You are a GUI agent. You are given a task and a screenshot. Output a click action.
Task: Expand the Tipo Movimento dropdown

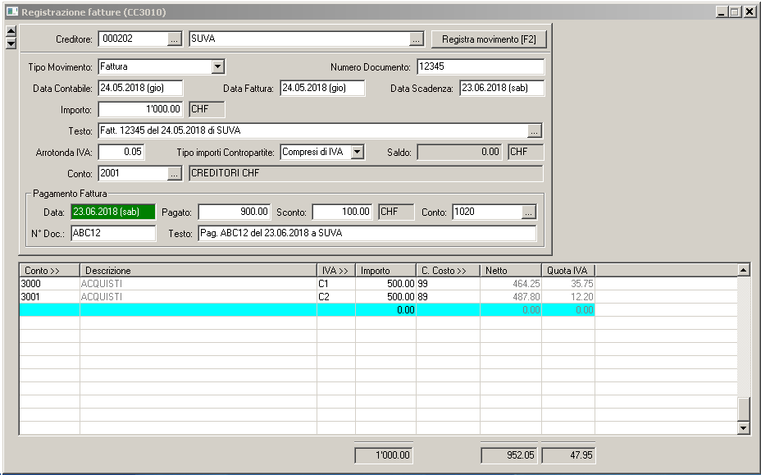tap(217, 67)
